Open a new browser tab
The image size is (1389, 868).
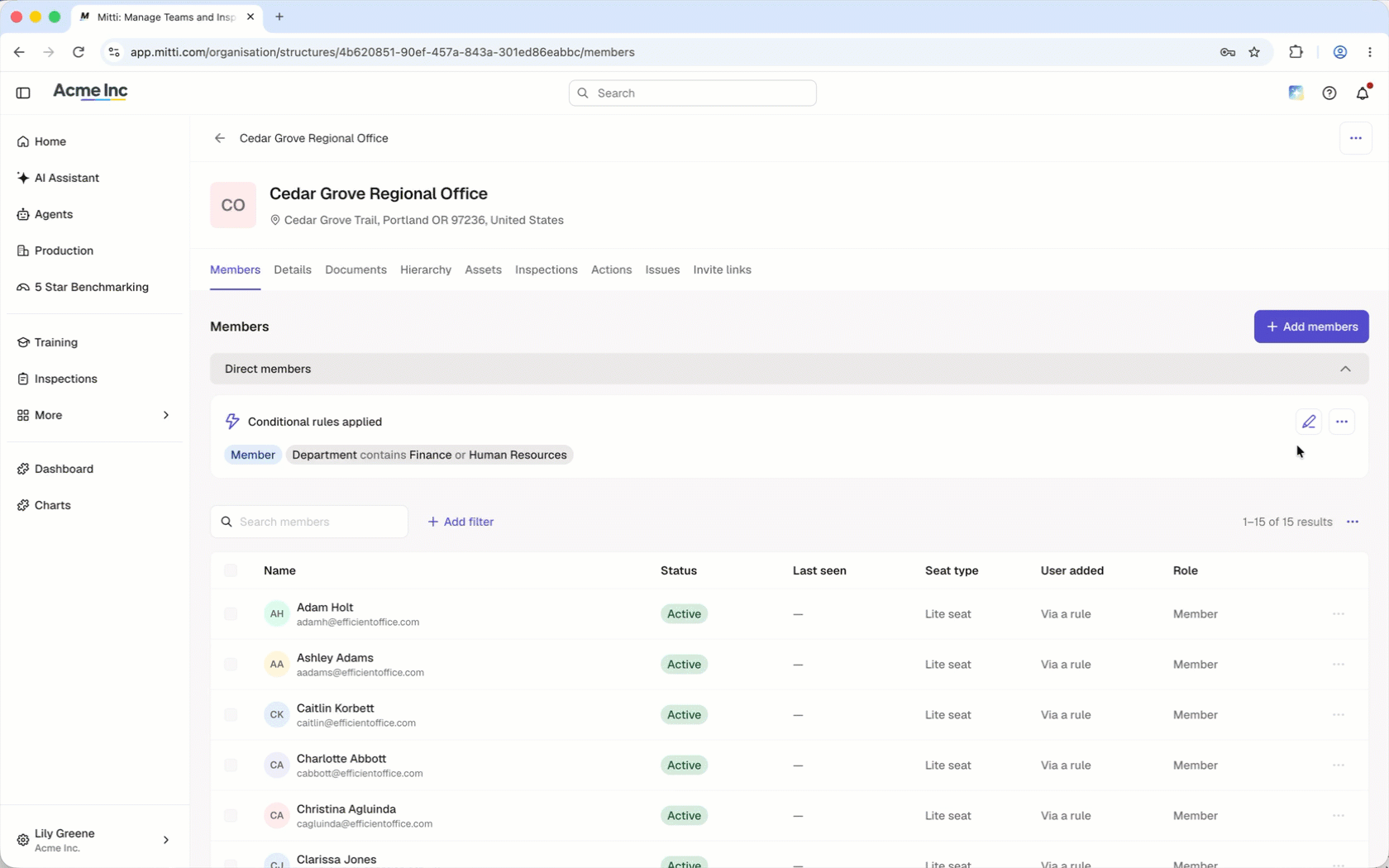click(279, 17)
